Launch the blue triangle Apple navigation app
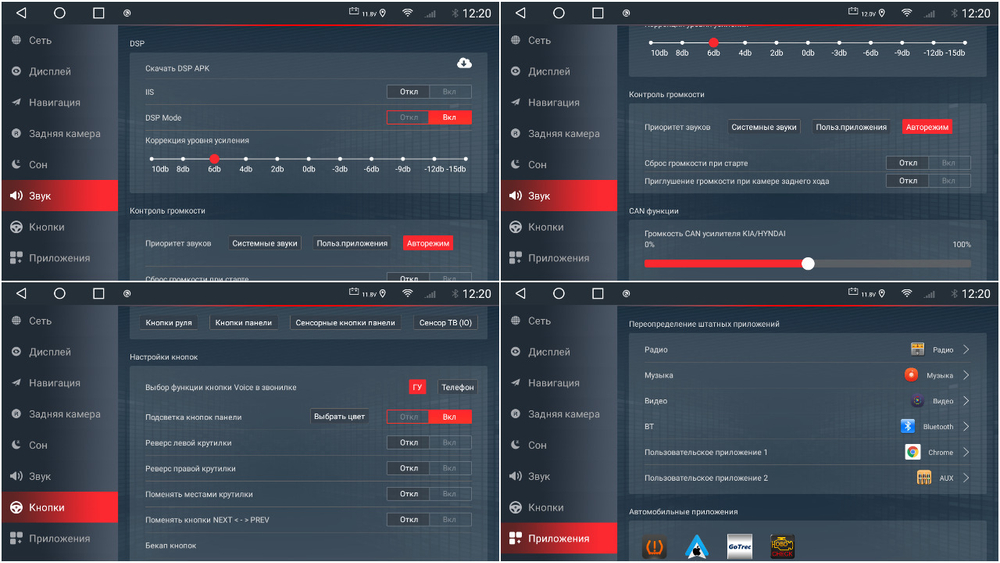1000x563 pixels. point(697,546)
